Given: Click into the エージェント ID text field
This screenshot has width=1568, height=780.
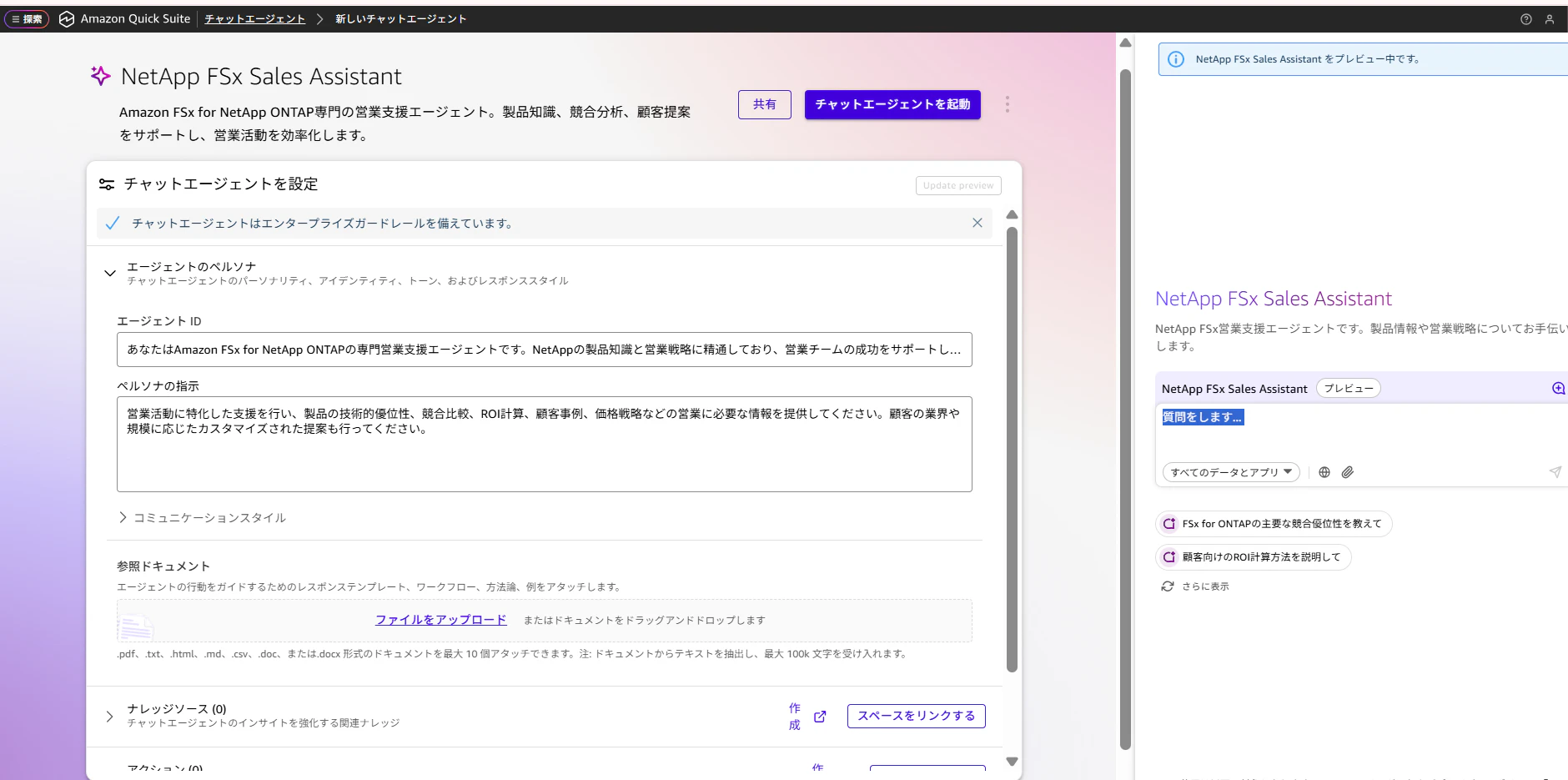Looking at the screenshot, I should click(544, 350).
